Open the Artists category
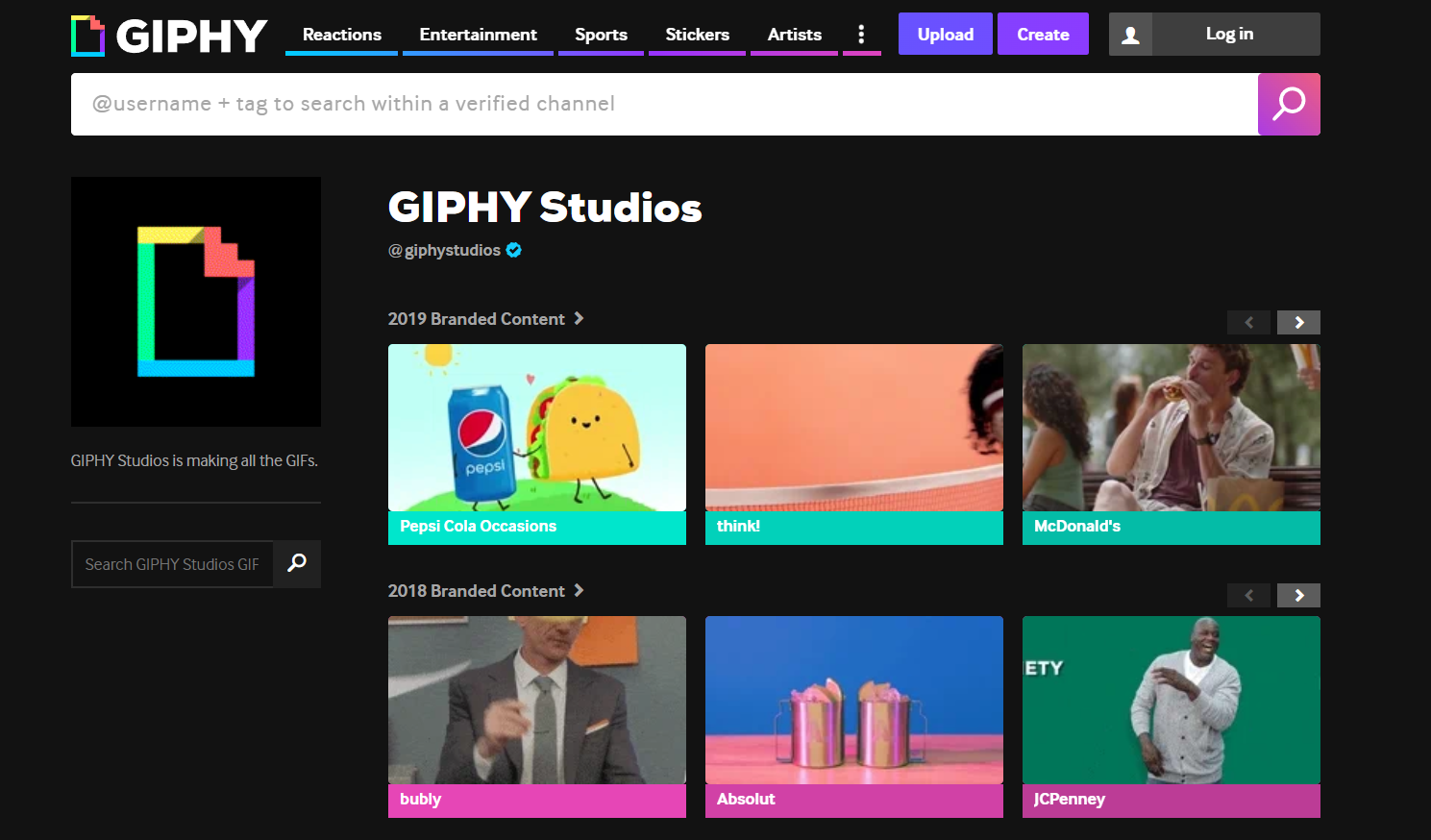 click(794, 35)
